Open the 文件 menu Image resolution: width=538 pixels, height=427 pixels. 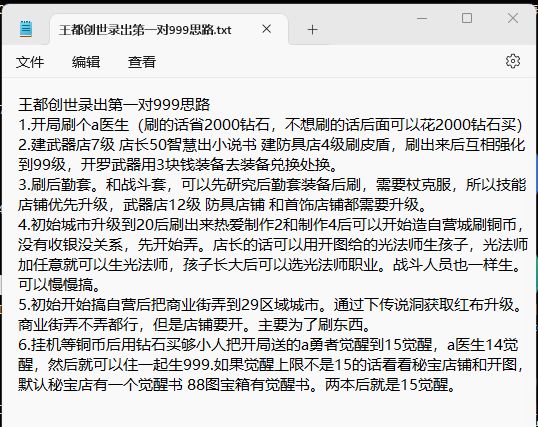tap(30, 62)
